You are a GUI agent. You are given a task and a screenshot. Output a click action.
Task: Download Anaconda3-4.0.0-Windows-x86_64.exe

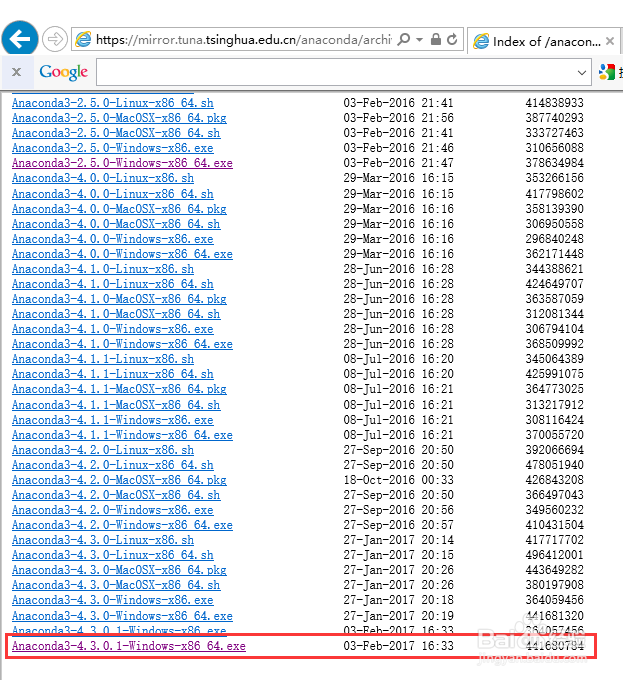122,254
